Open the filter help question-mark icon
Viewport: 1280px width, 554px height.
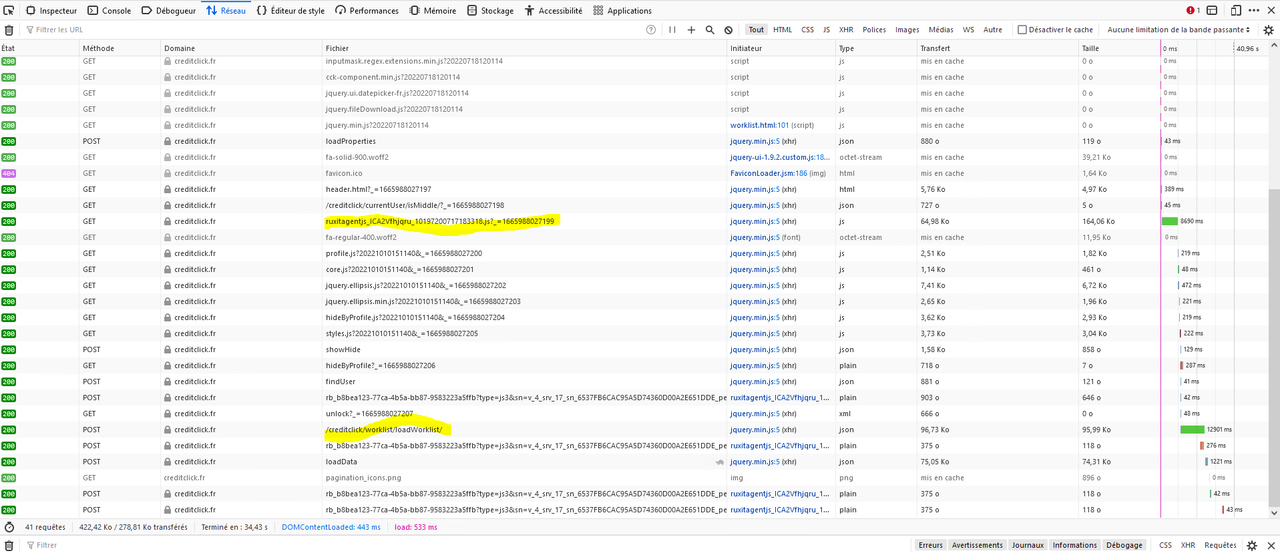coord(652,30)
